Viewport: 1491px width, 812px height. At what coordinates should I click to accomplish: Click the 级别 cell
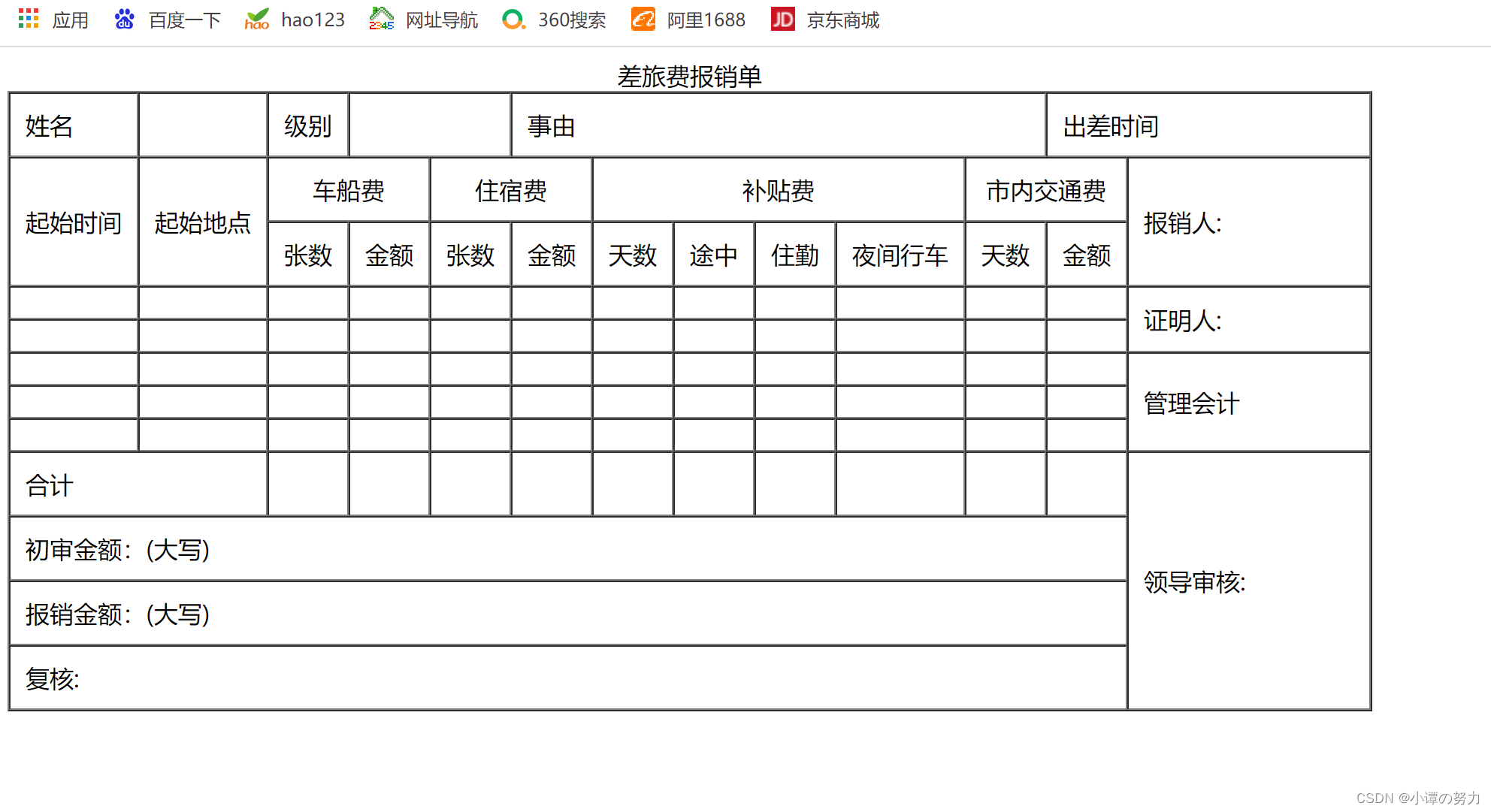(308, 125)
